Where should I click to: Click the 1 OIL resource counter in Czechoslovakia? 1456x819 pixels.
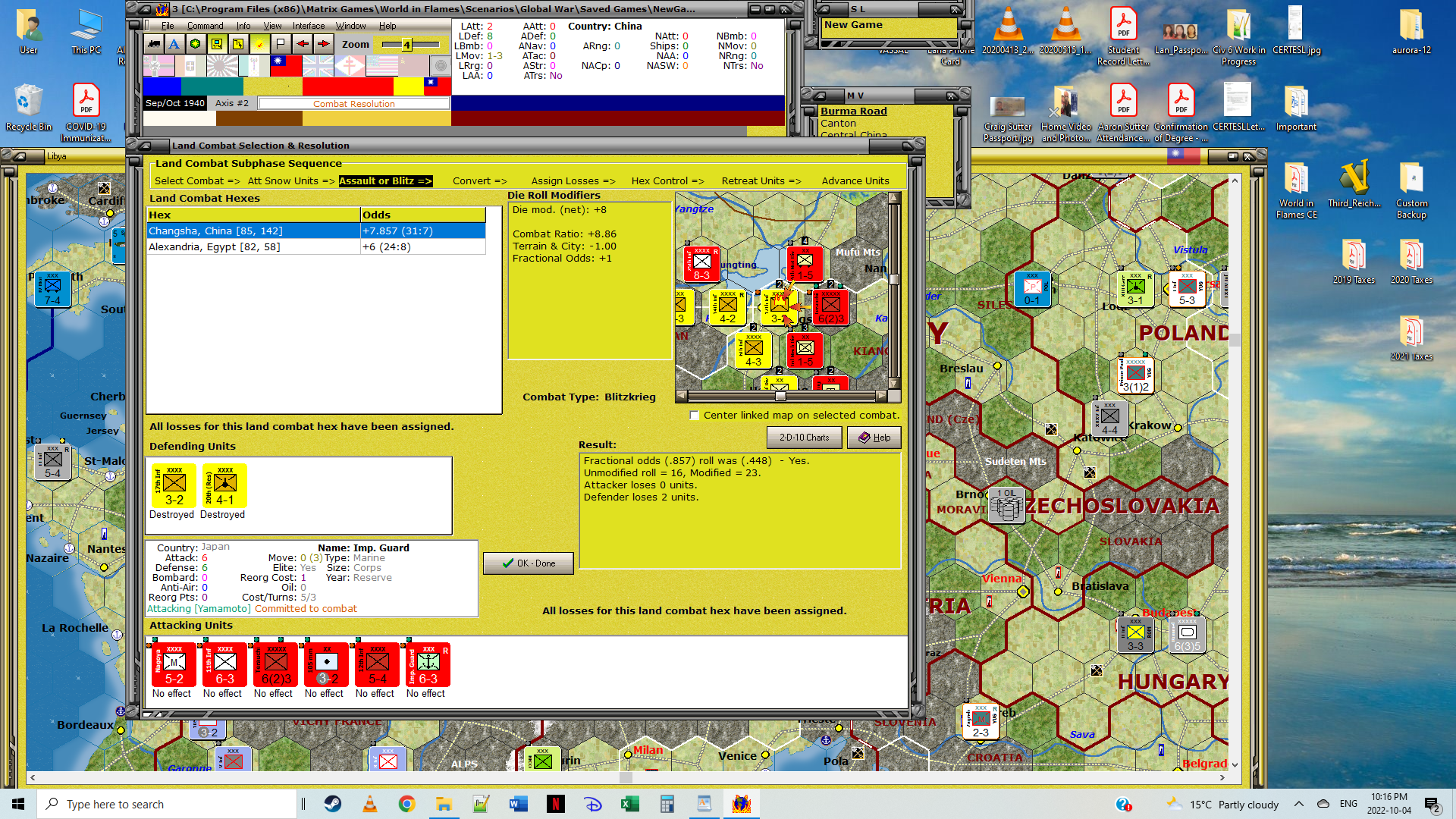[x=1007, y=505]
